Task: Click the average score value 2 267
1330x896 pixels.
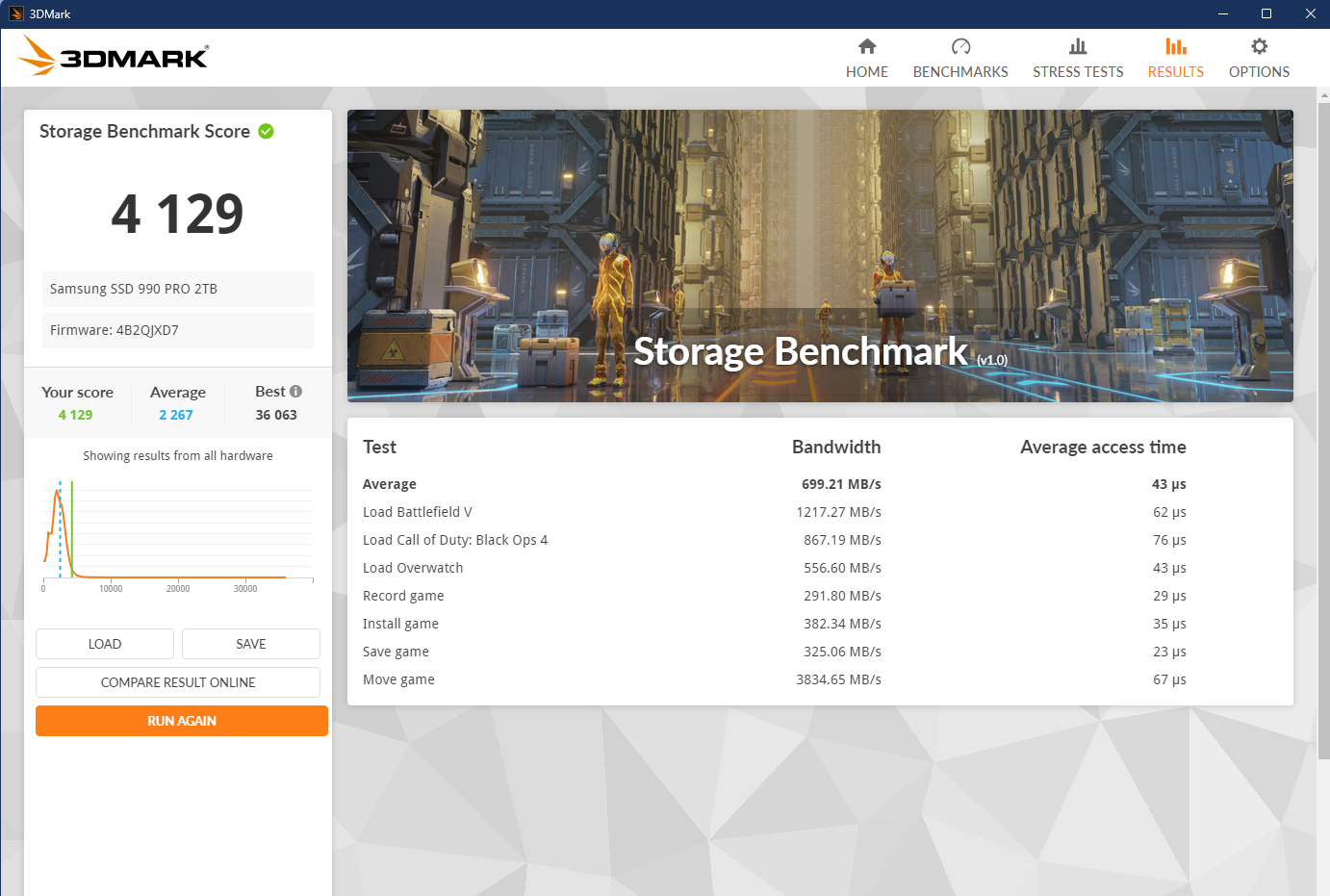Action: 176,415
